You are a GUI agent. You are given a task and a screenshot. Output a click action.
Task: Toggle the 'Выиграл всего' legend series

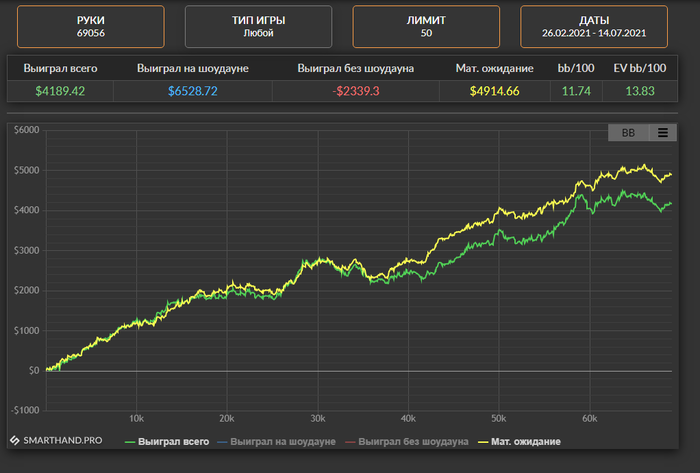(x=167, y=442)
